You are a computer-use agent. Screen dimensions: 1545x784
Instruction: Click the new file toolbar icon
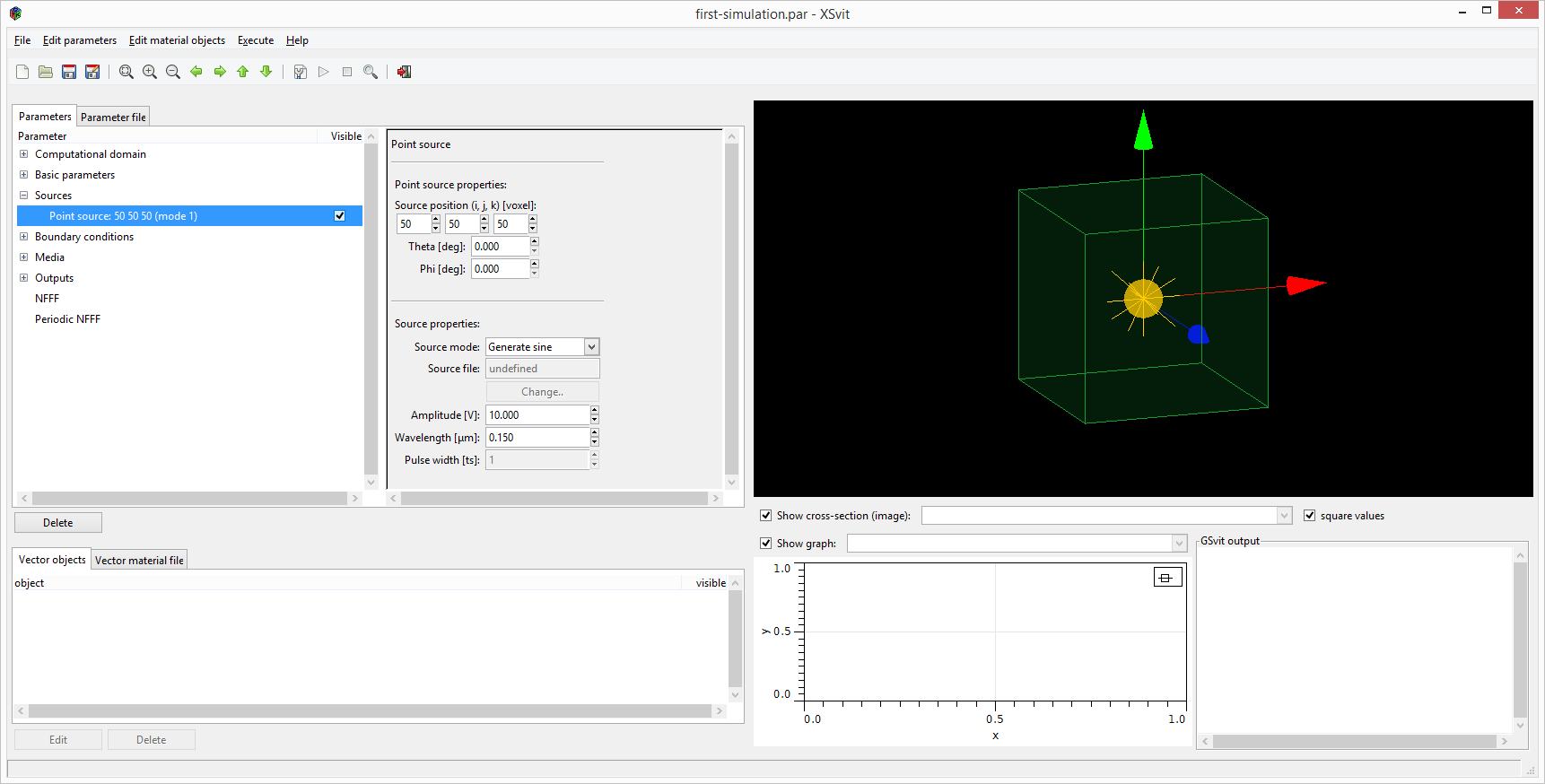[x=22, y=72]
